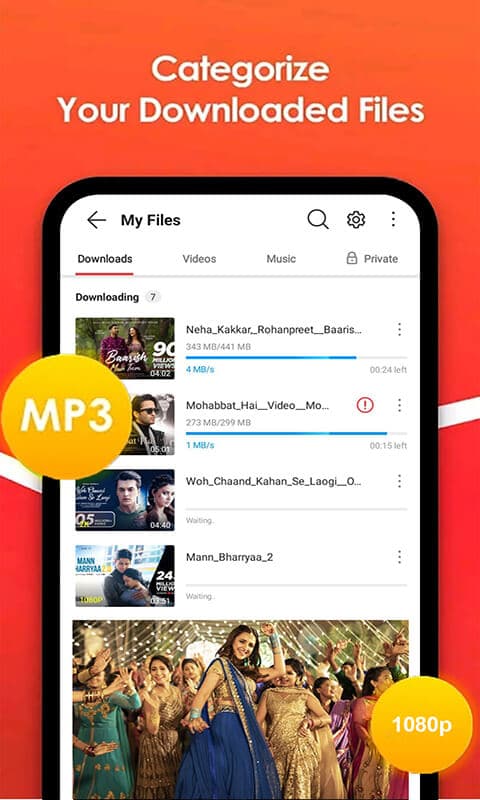Switch to the Downloads tab

coord(105,259)
